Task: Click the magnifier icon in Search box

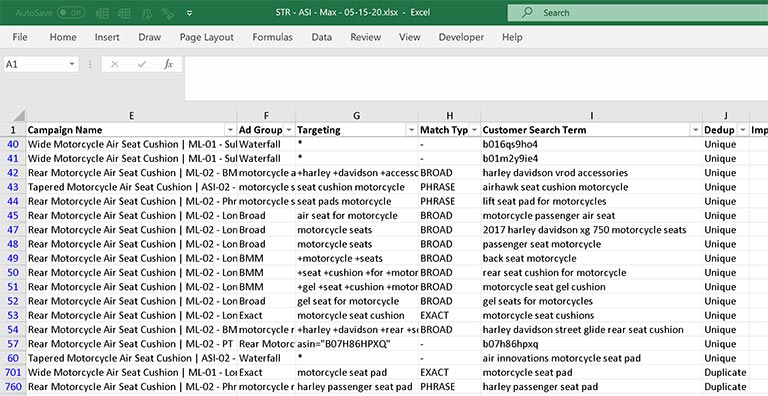Action: [527, 13]
